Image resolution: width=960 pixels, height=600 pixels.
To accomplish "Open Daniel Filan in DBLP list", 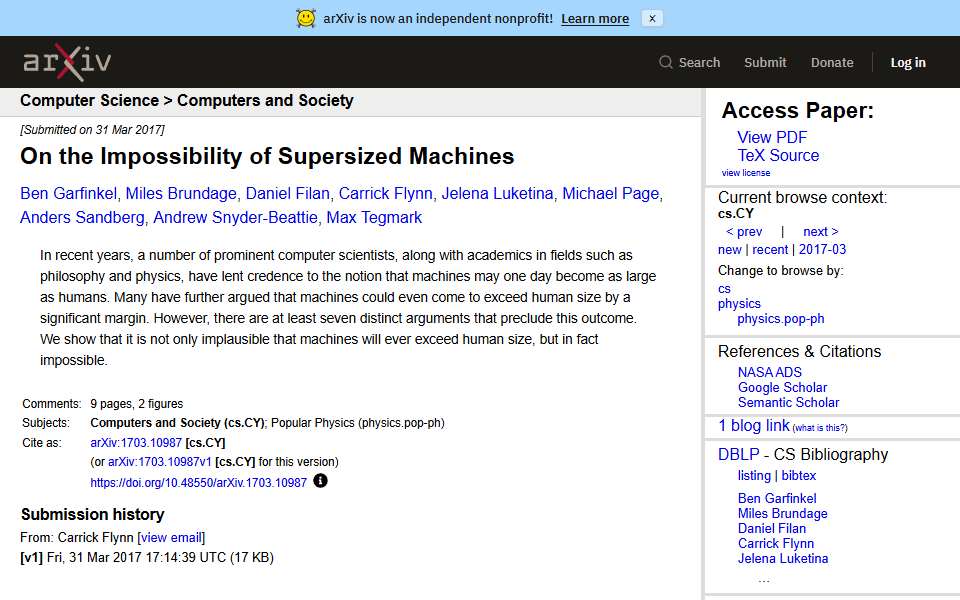I will tap(771, 528).
